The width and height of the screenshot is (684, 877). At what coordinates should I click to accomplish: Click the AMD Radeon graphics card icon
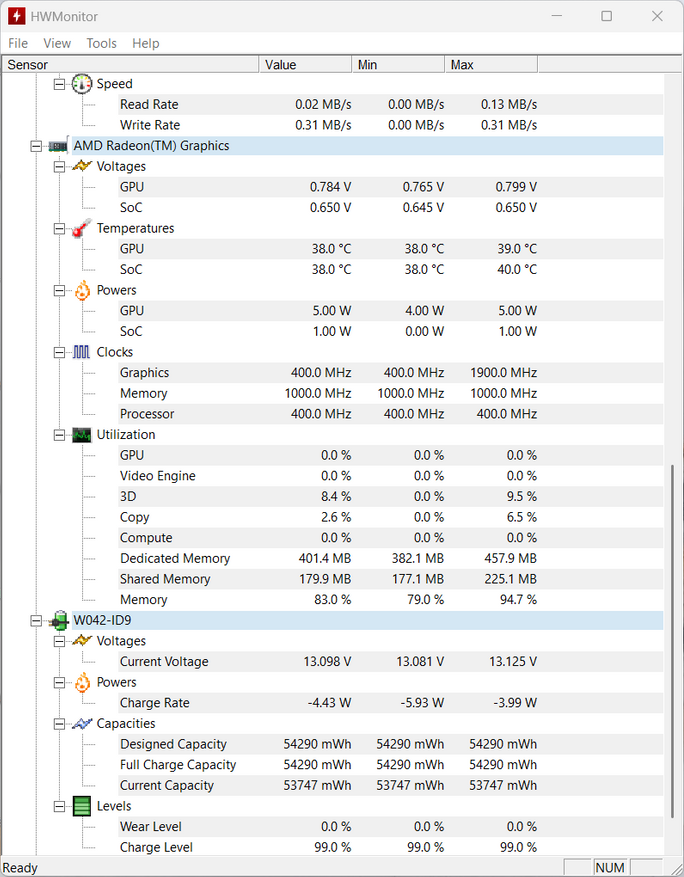click(58, 146)
